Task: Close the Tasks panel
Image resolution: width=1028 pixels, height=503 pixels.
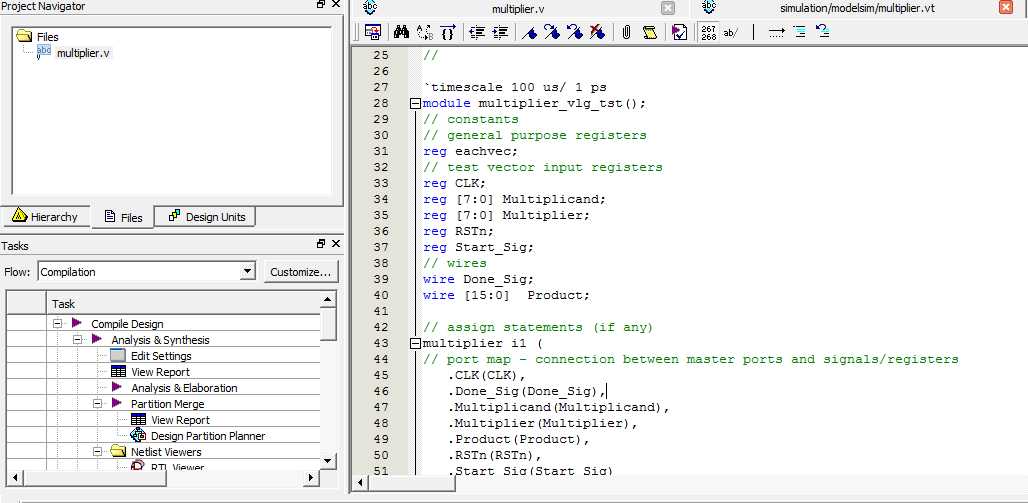Action: [336, 244]
